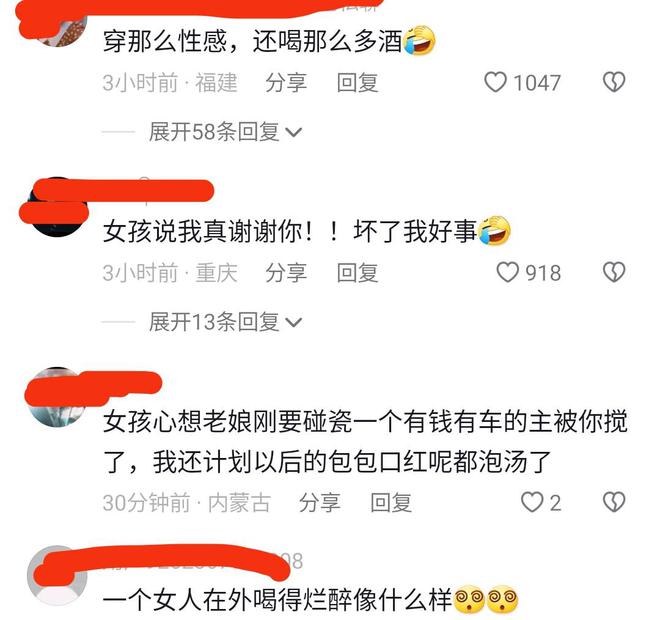
Task: Open the last commenter's gray avatar
Action: pyautogui.click(x=57, y=575)
